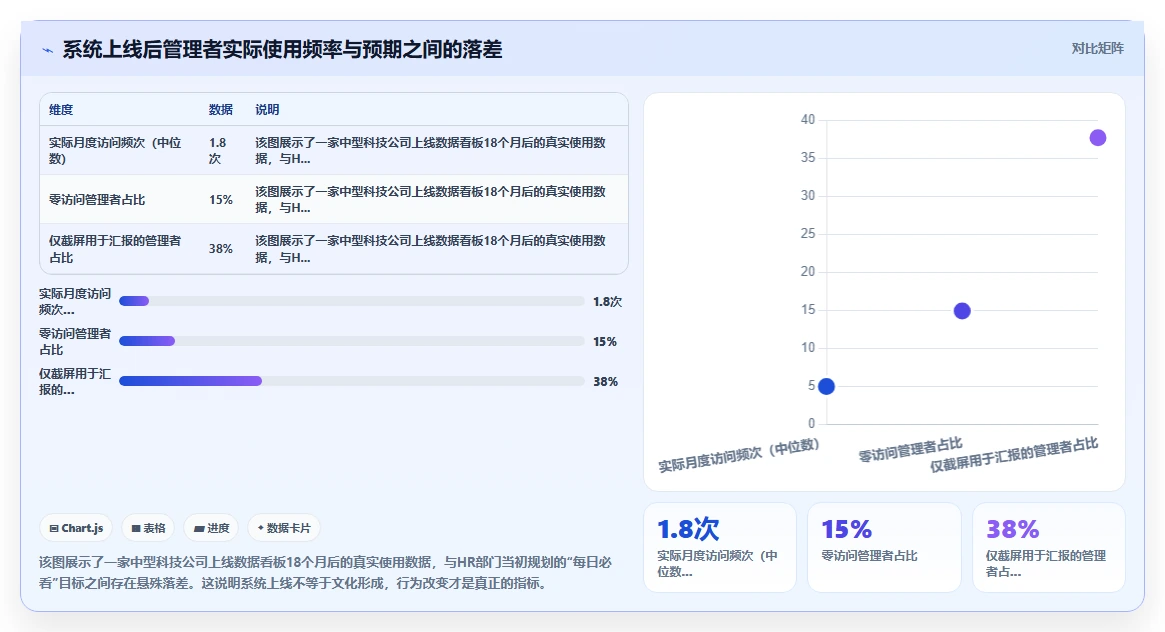This screenshot has width=1165, height=632.
Task: Click the 数据 column header
Action: tap(221, 110)
